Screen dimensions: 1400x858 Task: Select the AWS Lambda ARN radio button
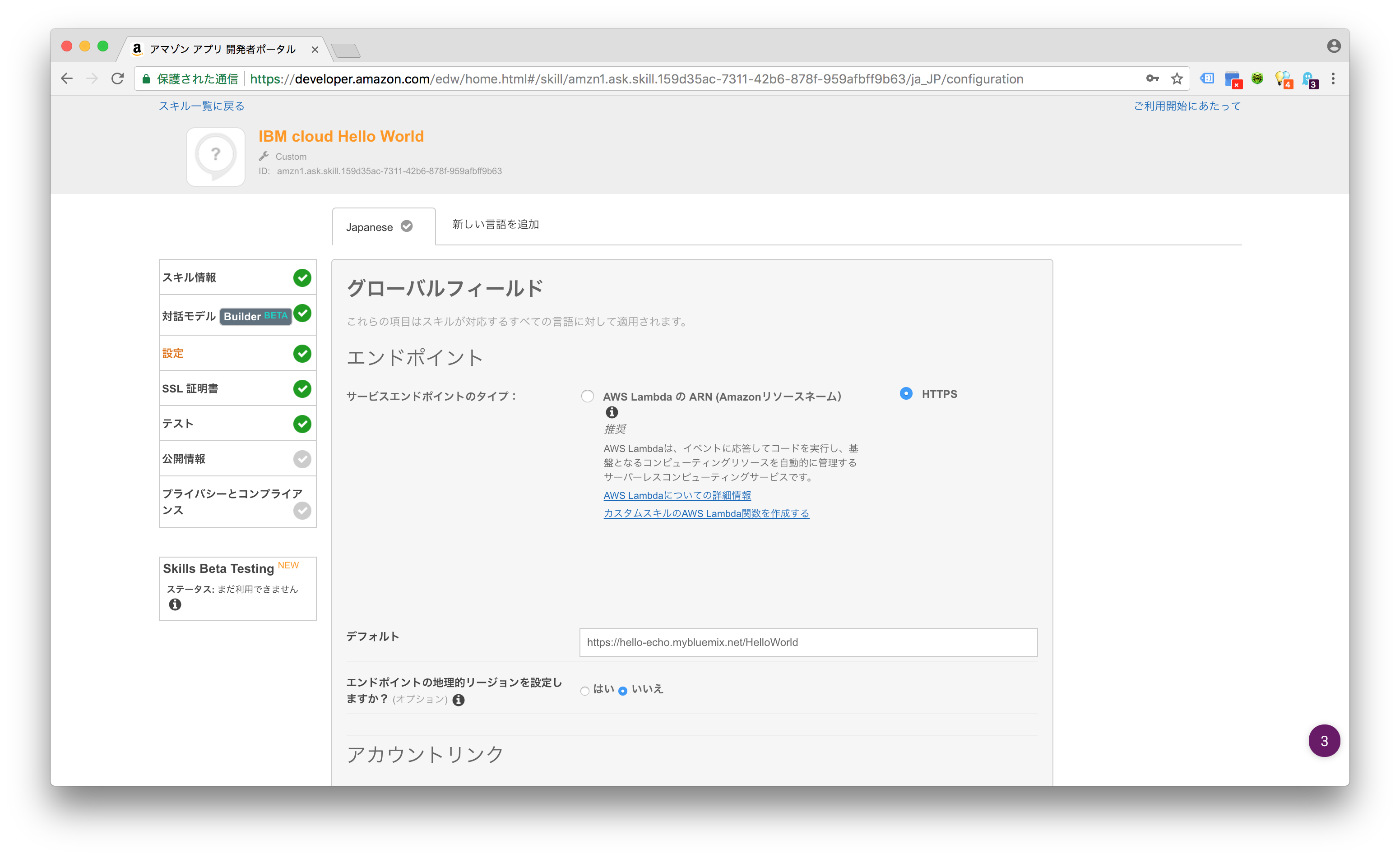pos(588,397)
